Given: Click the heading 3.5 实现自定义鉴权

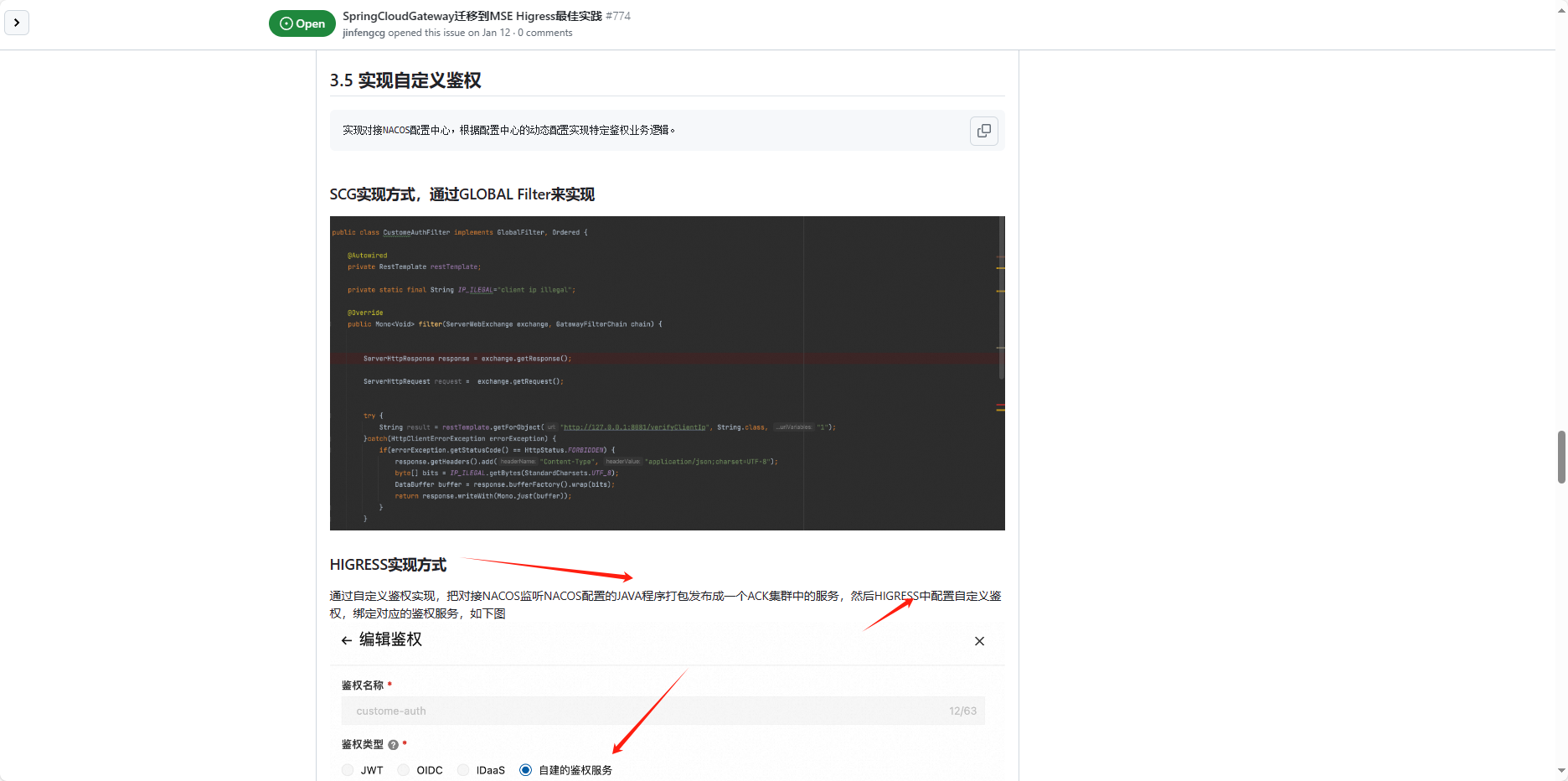Looking at the screenshot, I should (x=405, y=80).
